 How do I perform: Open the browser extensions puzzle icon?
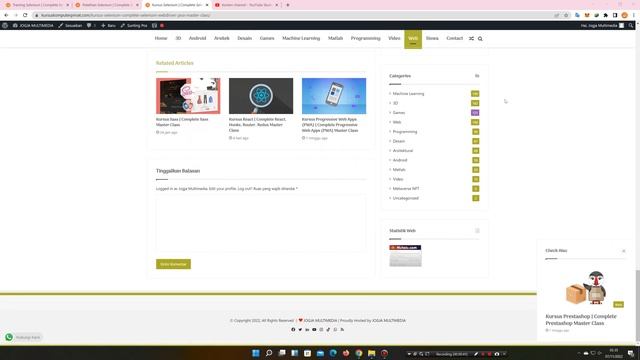(606, 15)
